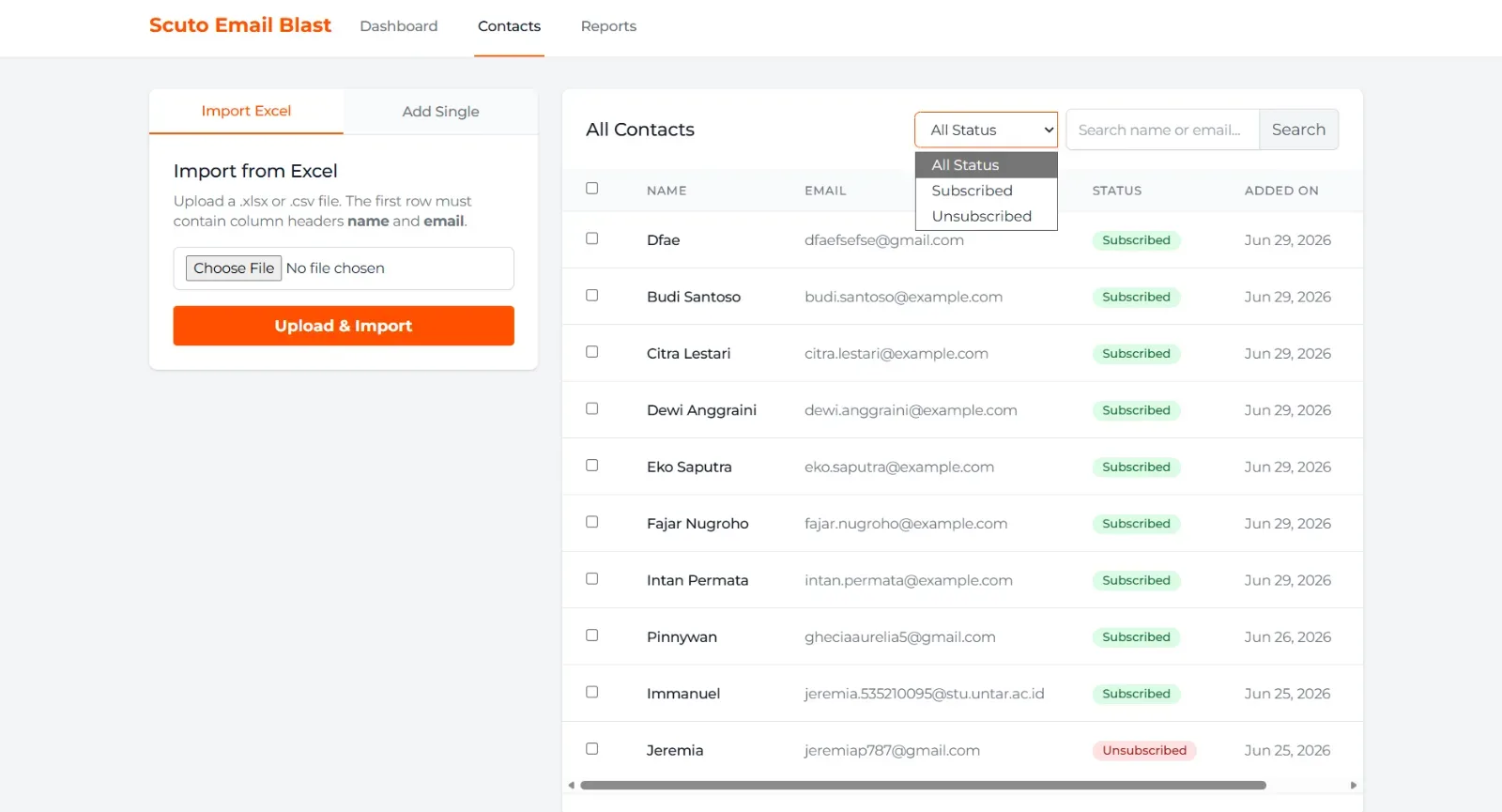Check the box for Budi Santoso
Screen dimensions: 1502x812
592,296
